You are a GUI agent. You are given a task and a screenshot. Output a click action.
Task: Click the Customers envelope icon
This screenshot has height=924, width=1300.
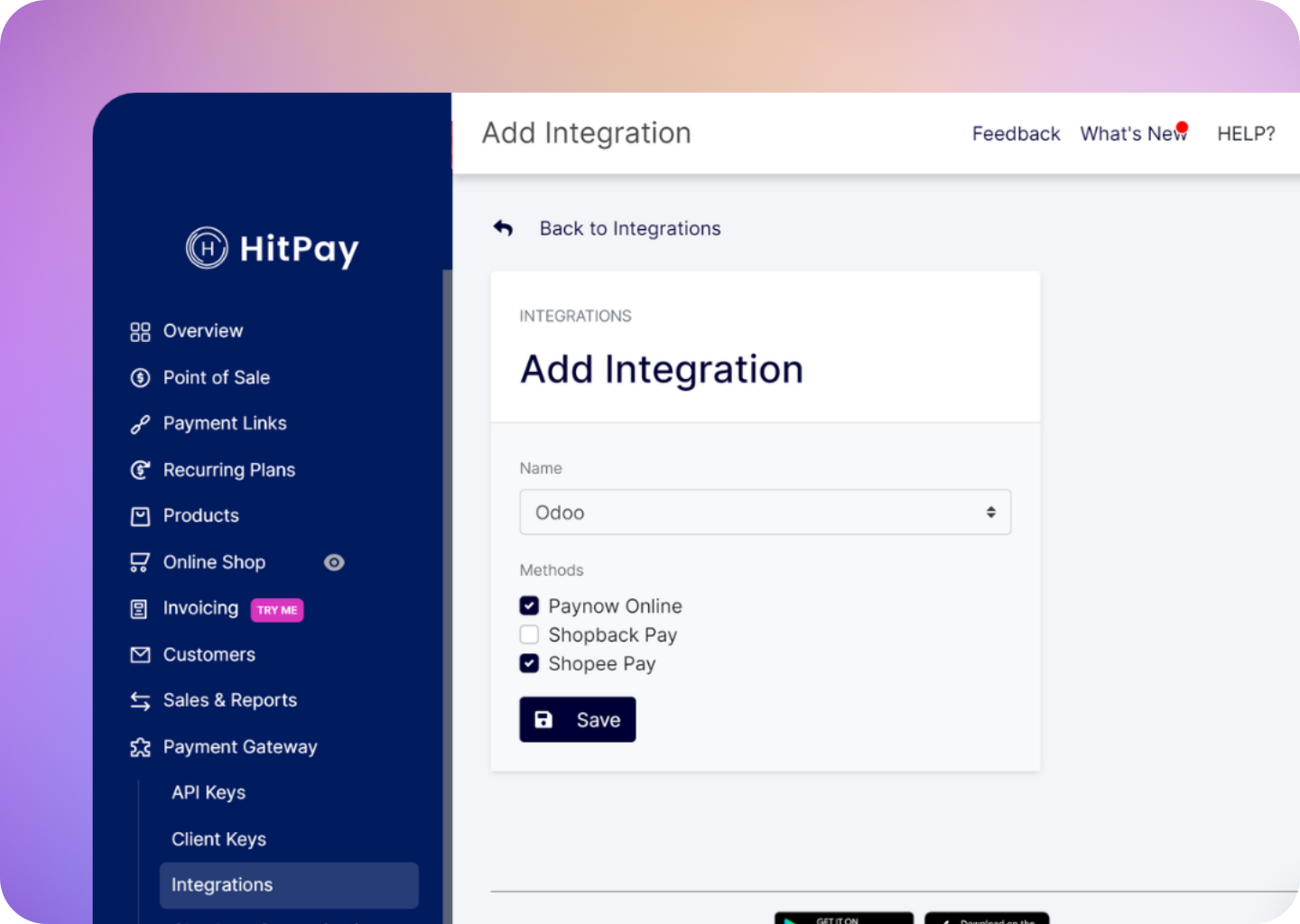pos(140,655)
